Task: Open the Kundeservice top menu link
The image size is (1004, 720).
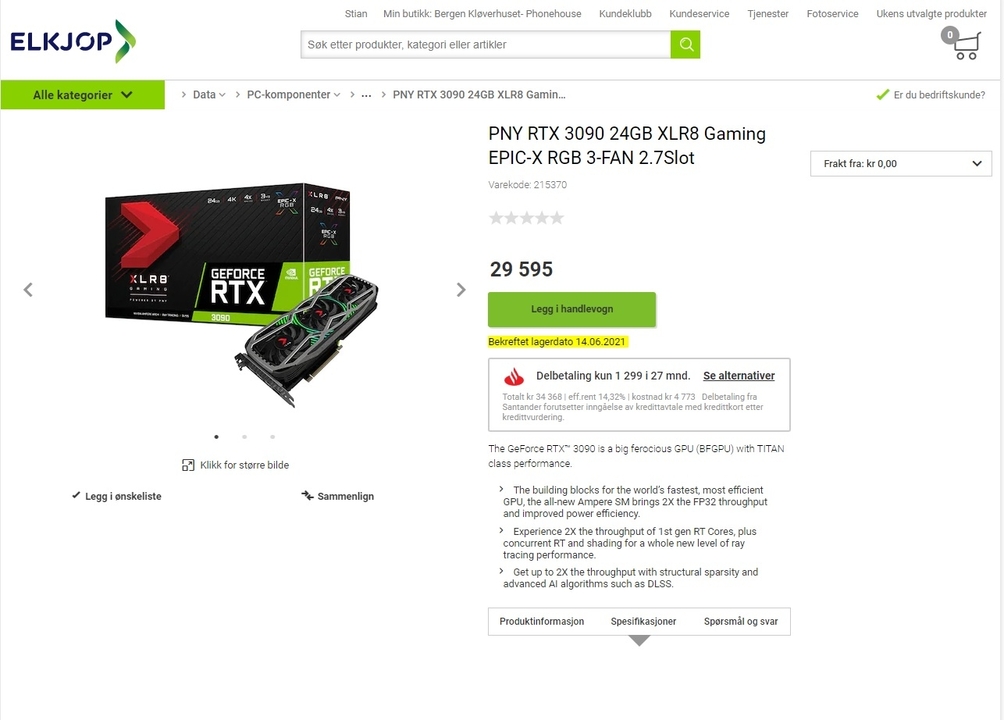Action: (x=699, y=13)
